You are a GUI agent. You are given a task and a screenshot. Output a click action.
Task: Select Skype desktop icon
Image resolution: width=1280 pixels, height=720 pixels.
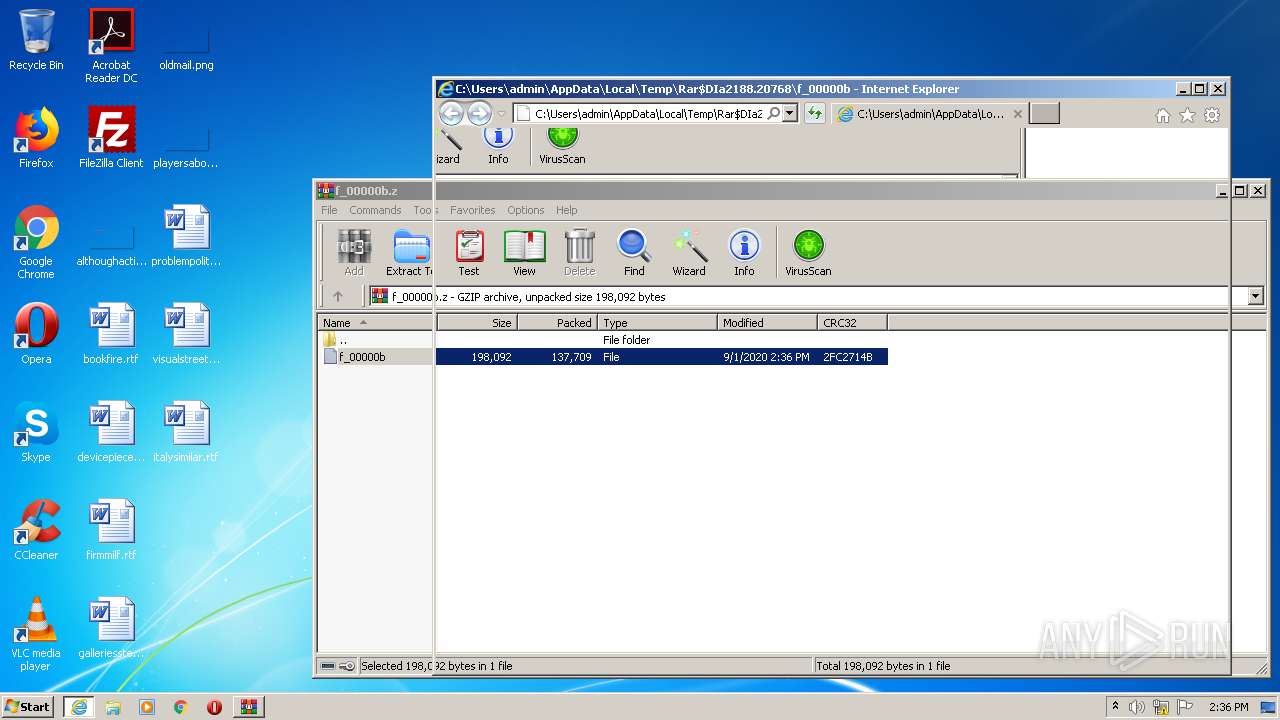(x=36, y=432)
